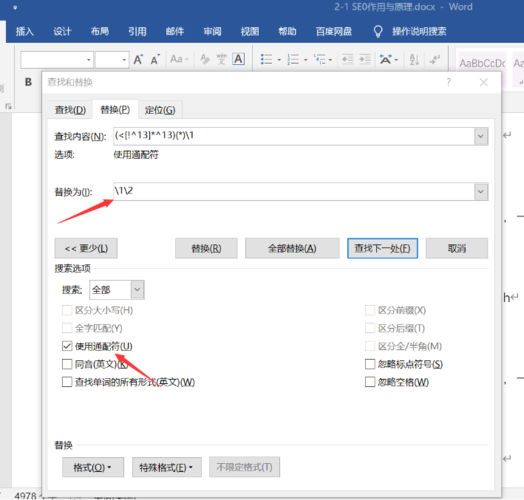Open the font name dropdown

click(89, 60)
